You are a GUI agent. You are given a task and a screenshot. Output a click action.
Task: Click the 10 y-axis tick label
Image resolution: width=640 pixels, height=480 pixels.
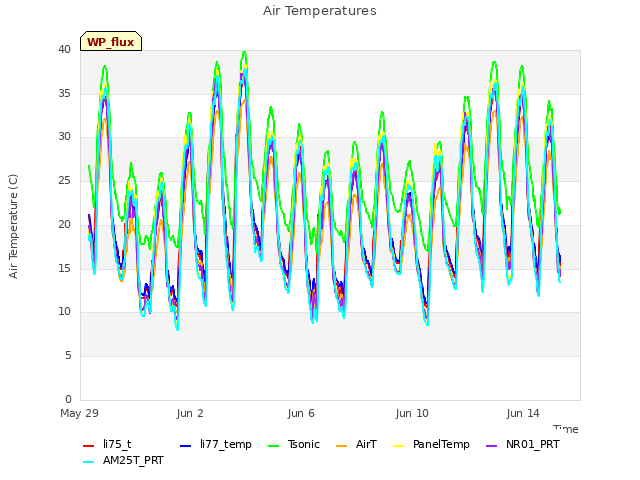(64, 312)
